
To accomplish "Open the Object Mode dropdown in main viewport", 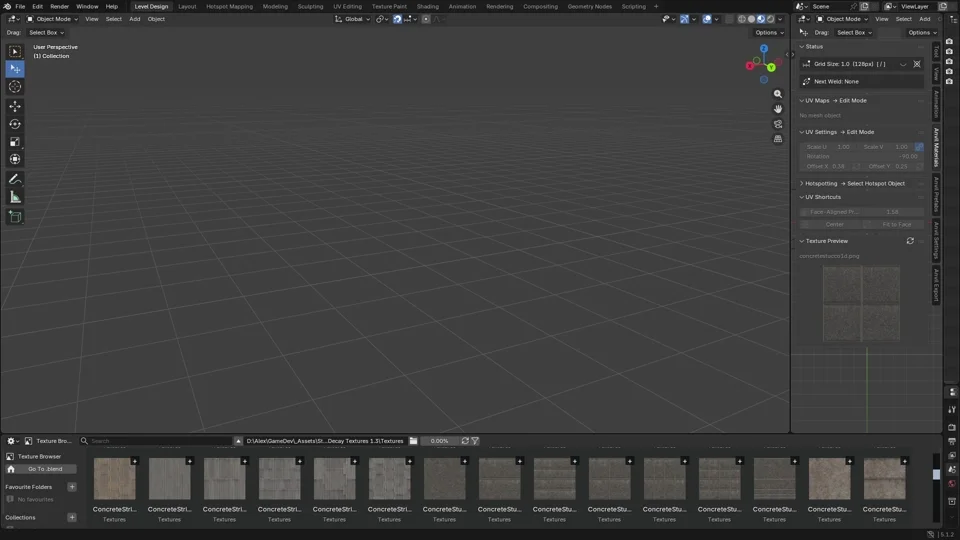I will pos(51,19).
